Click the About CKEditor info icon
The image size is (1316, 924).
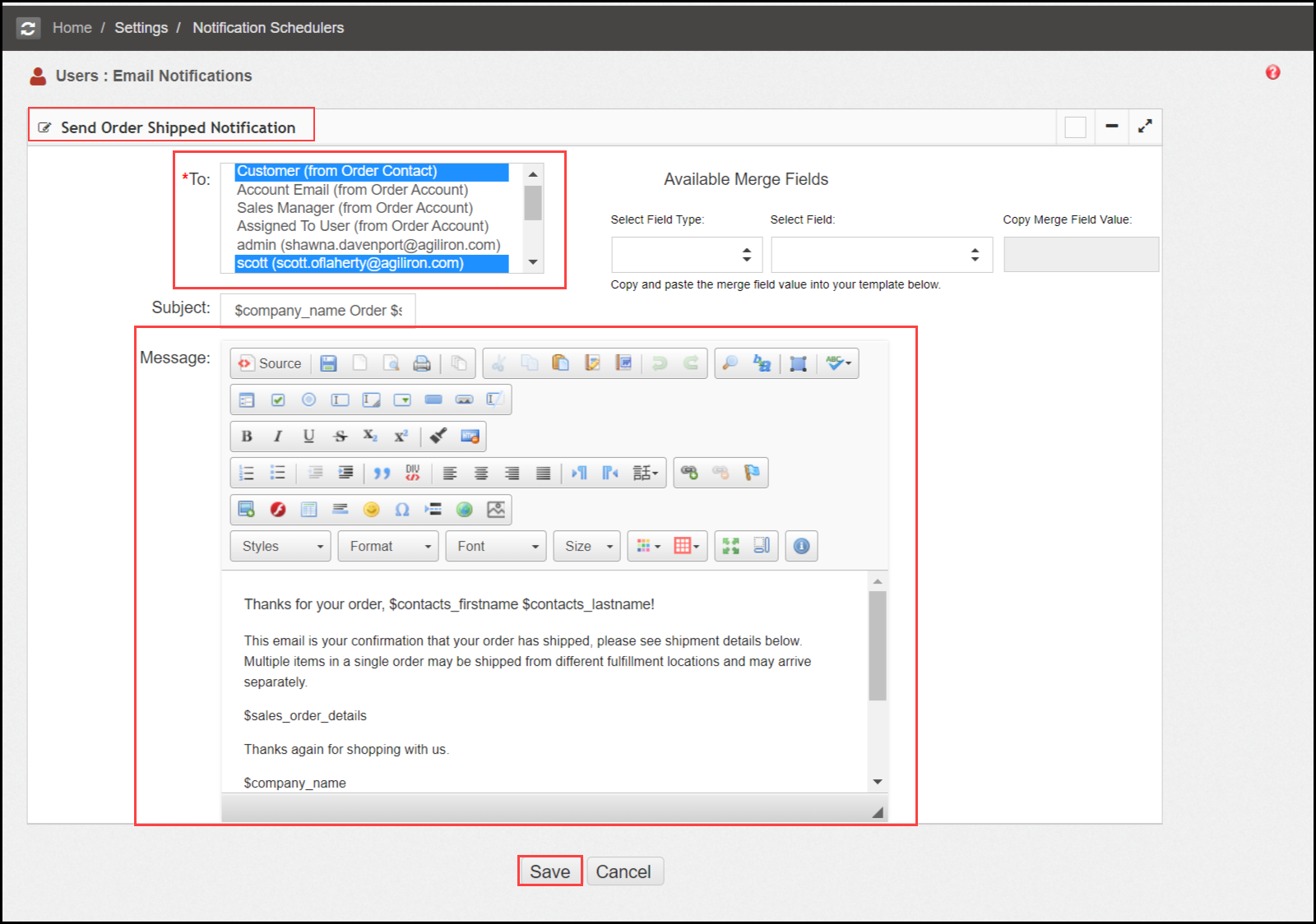click(802, 546)
